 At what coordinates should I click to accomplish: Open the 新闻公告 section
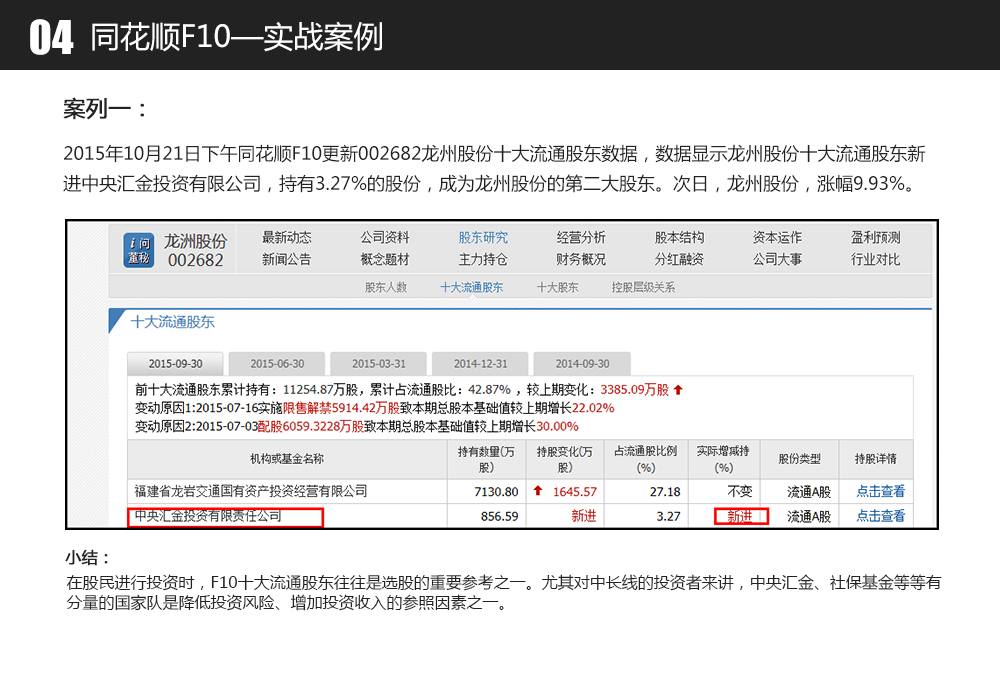[x=286, y=260]
